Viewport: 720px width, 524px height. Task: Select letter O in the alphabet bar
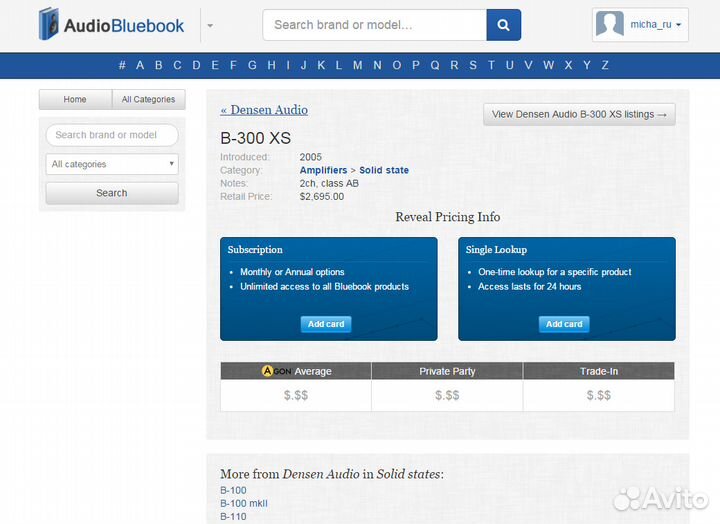397,65
